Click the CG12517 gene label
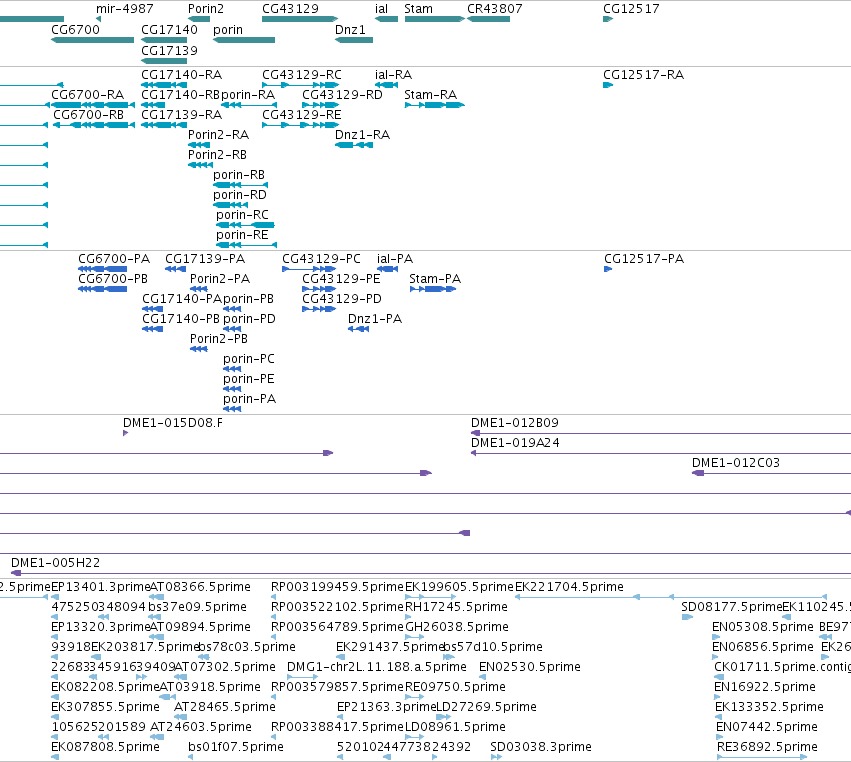 click(631, 9)
